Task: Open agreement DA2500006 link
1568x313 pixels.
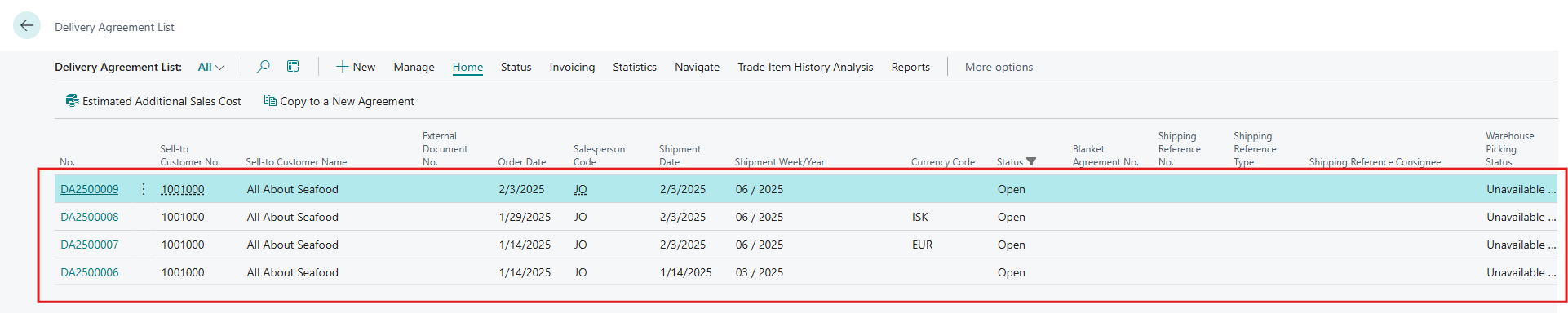Action: coord(90,272)
